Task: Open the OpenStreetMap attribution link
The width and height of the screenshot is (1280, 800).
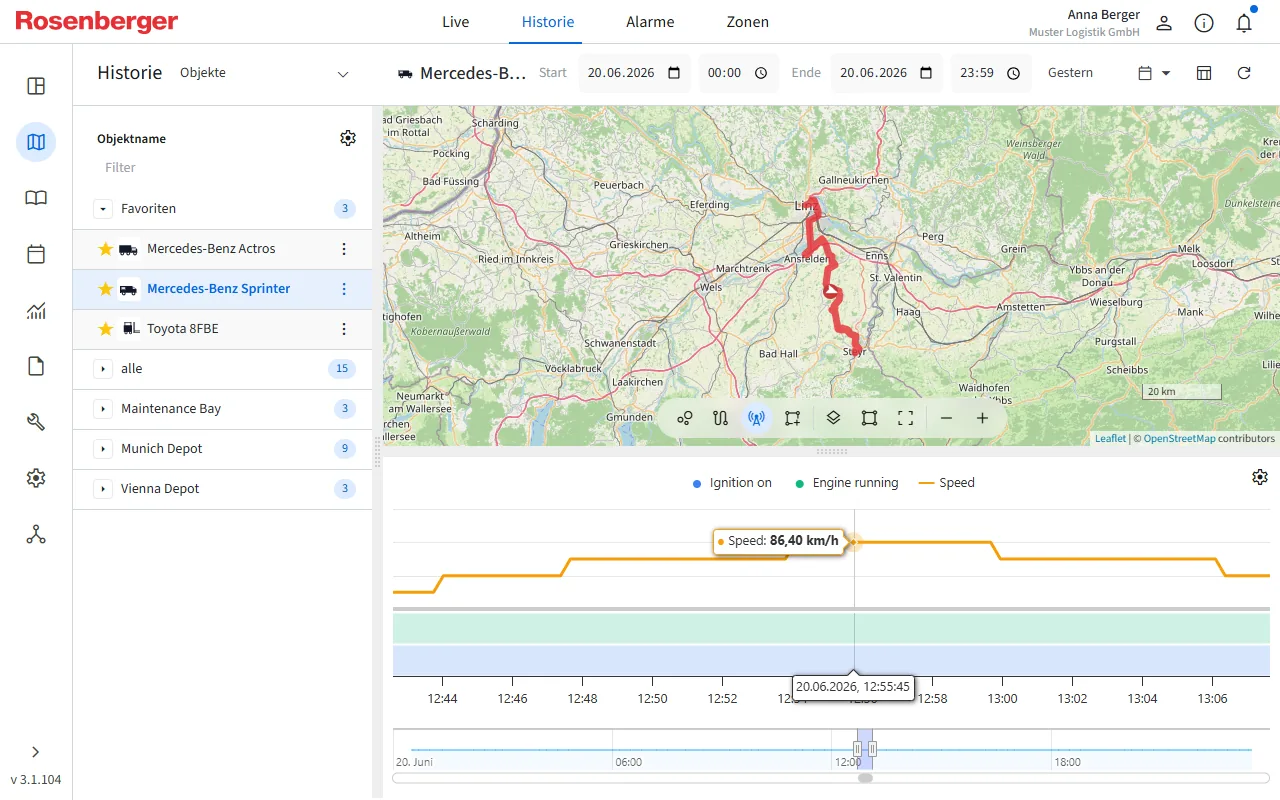Action: pos(1179,438)
